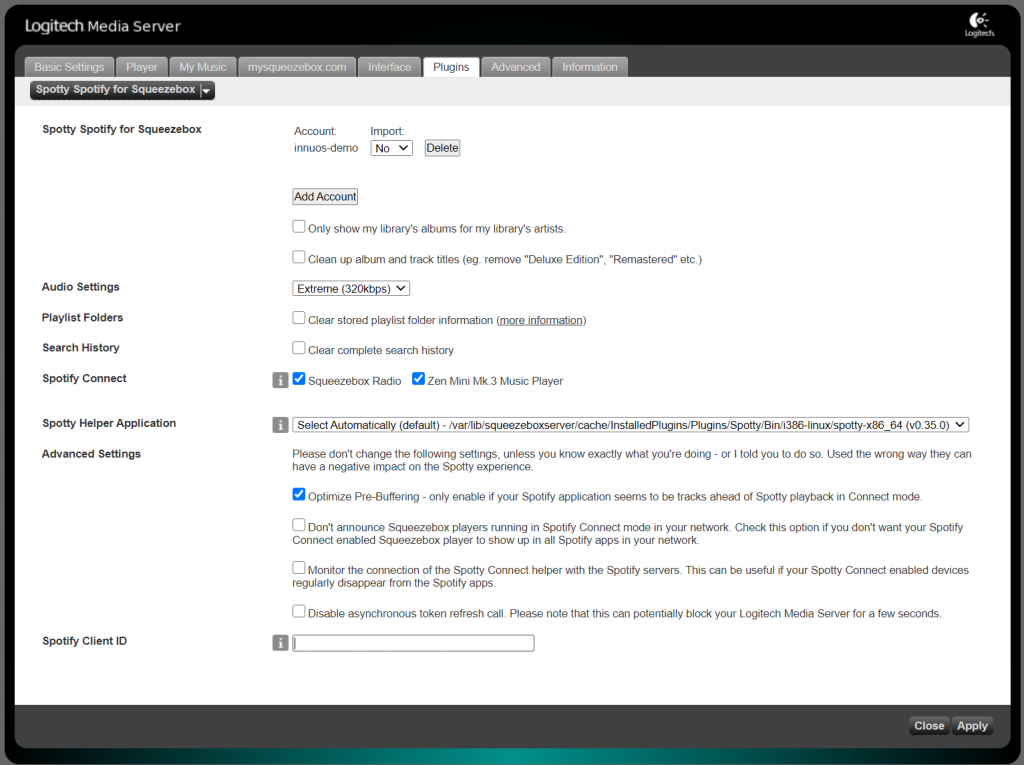Image resolution: width=1024 pixels, height=765 pixels.
Task: Open the more information link
Action: (x=541, y=321)
